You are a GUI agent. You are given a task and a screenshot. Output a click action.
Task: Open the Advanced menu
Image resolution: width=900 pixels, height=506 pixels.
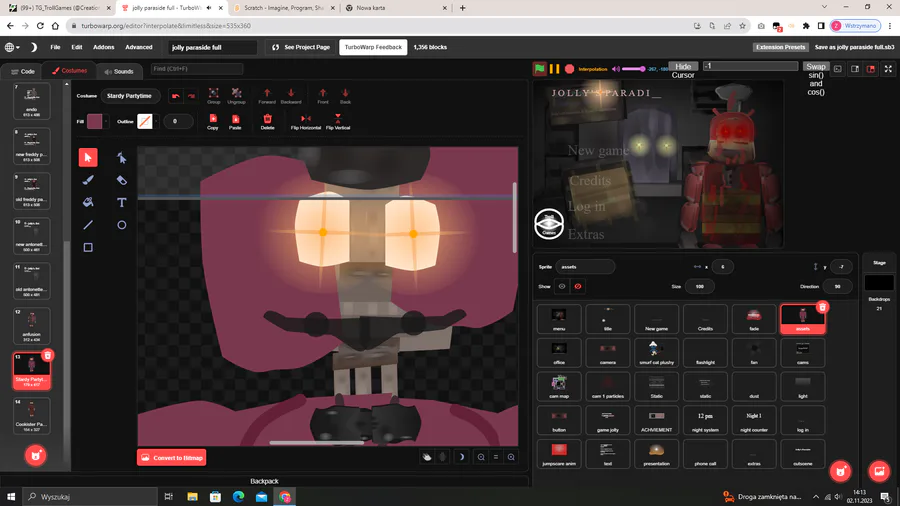(139, 47)
